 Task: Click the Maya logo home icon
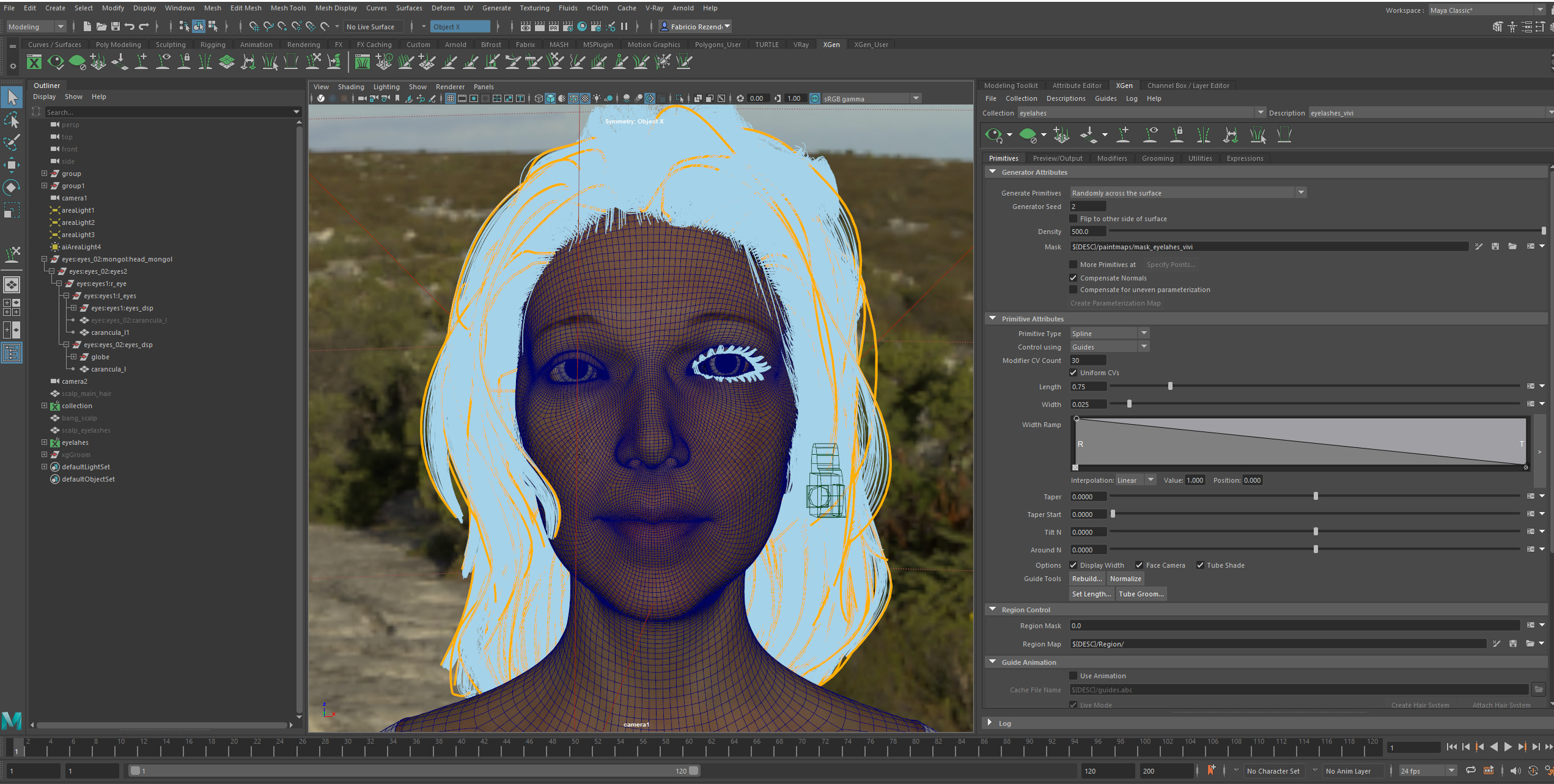[12, 720]
